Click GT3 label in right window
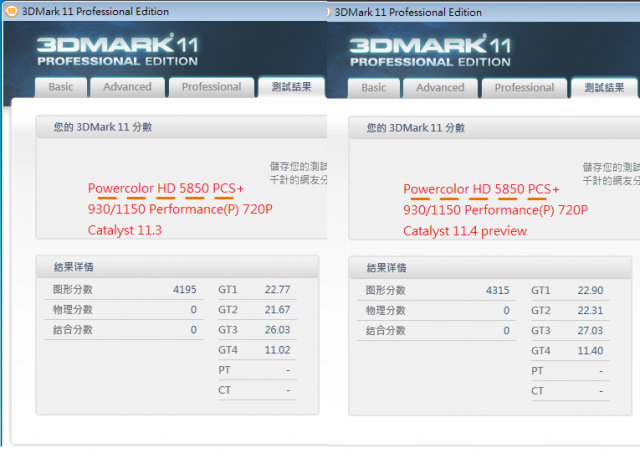Image resolution: width=640 pixels, height=454 pixels. point(540,331)
